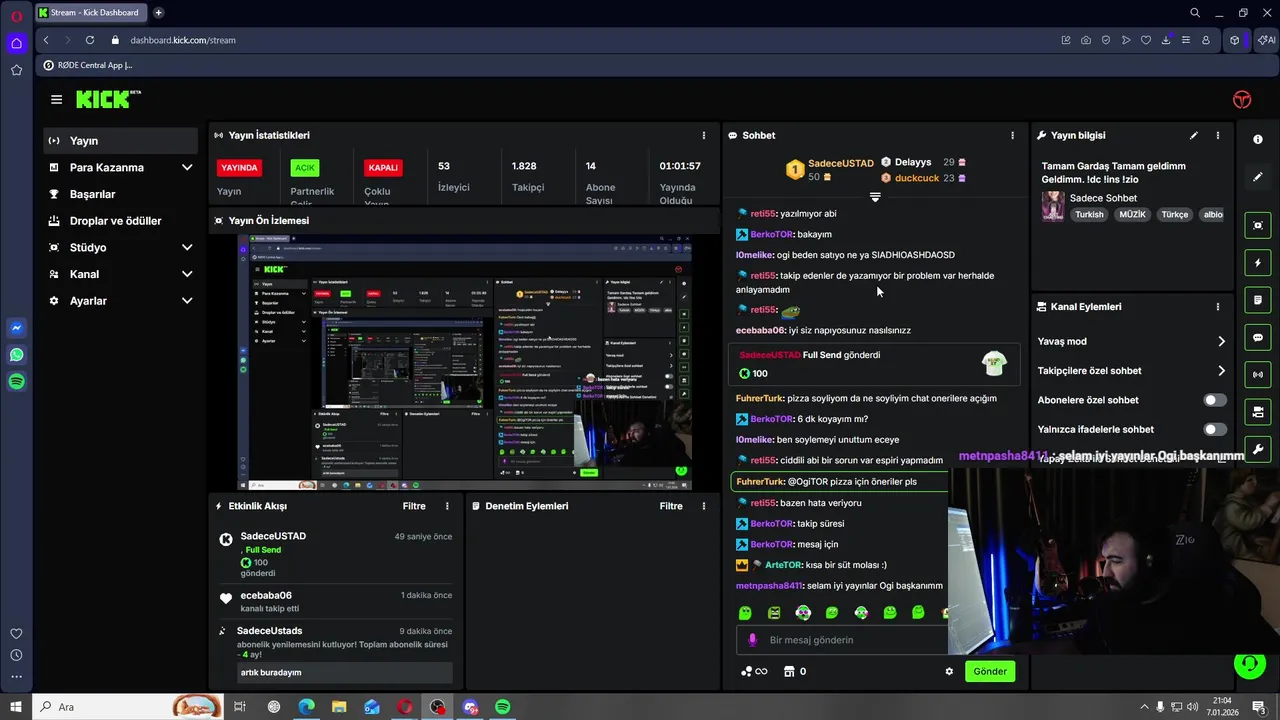The height and width of the screenshot is (720, 1280).
Task: Open Filtre dropdown in Etkinlik Akışı
Action: [x=414, y=506]
